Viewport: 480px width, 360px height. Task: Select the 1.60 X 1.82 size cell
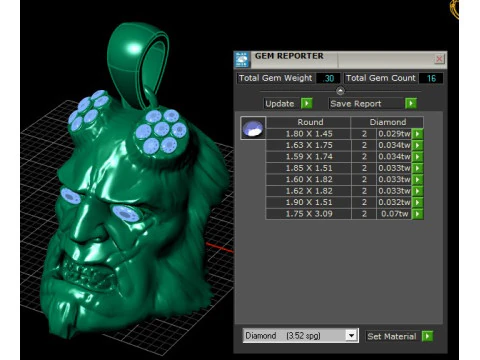[309, 179]
